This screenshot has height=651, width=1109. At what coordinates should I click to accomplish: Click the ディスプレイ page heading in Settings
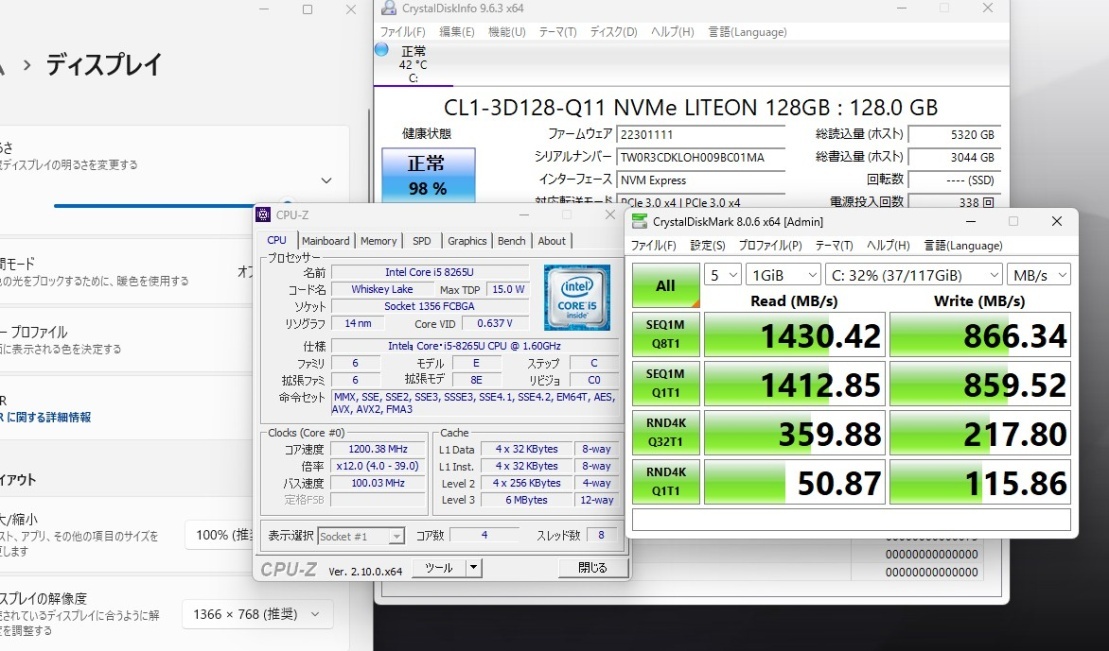tap(104, 65)
